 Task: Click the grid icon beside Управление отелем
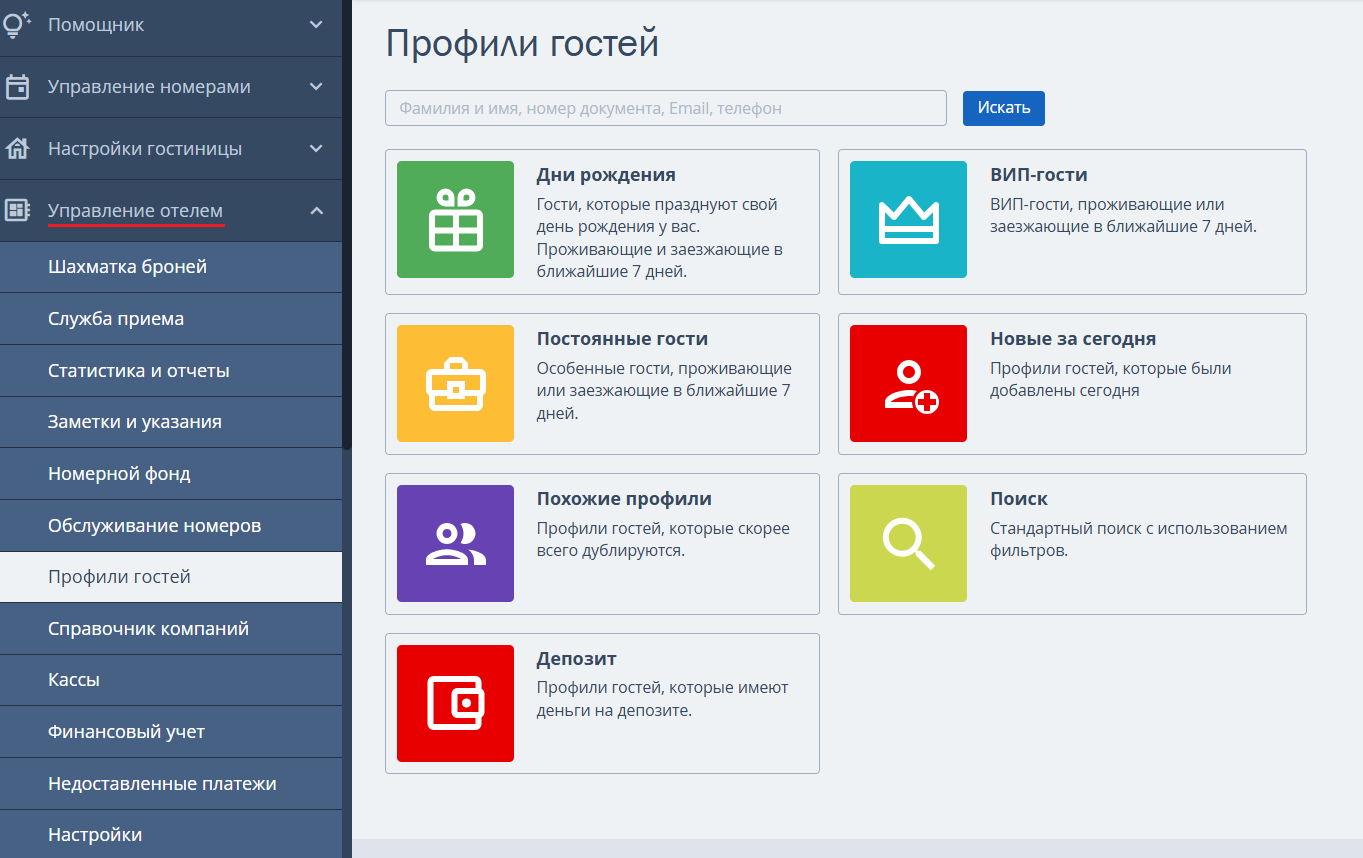(17, 210)
